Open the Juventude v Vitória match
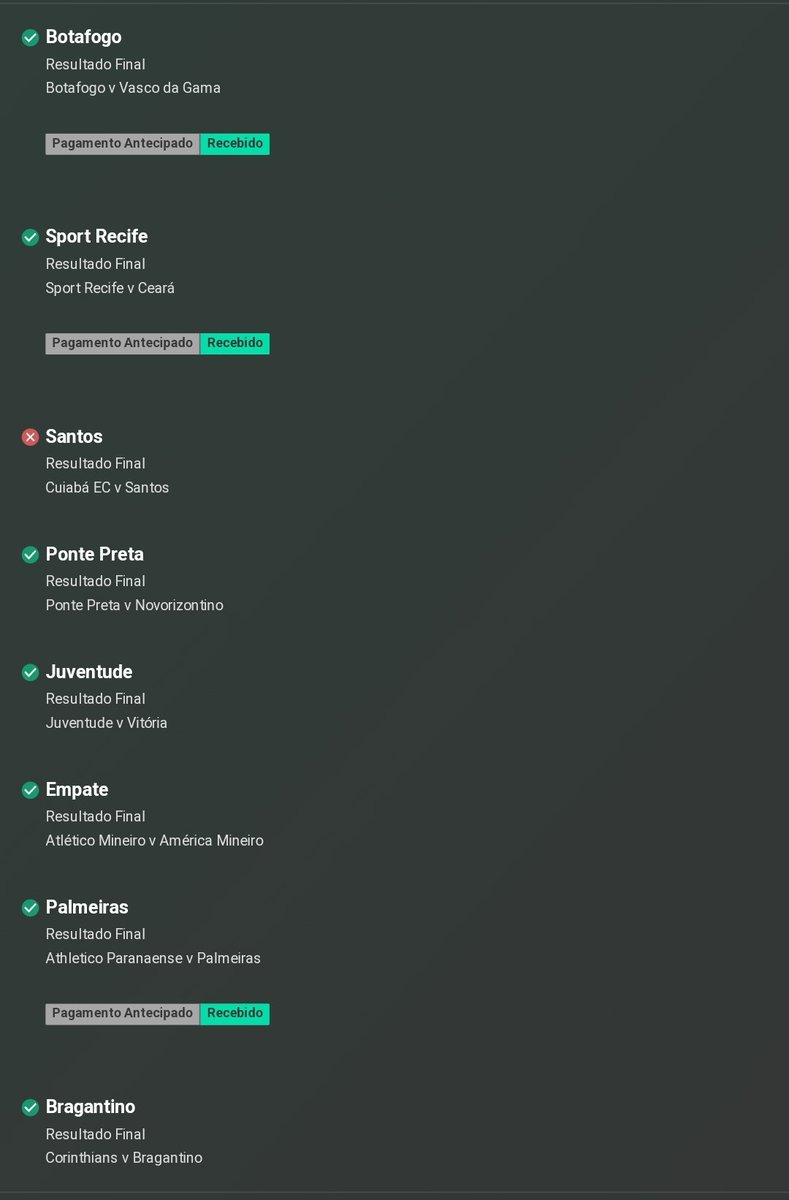The width and height of the screenshot is (789, 1200). point(107,723)
